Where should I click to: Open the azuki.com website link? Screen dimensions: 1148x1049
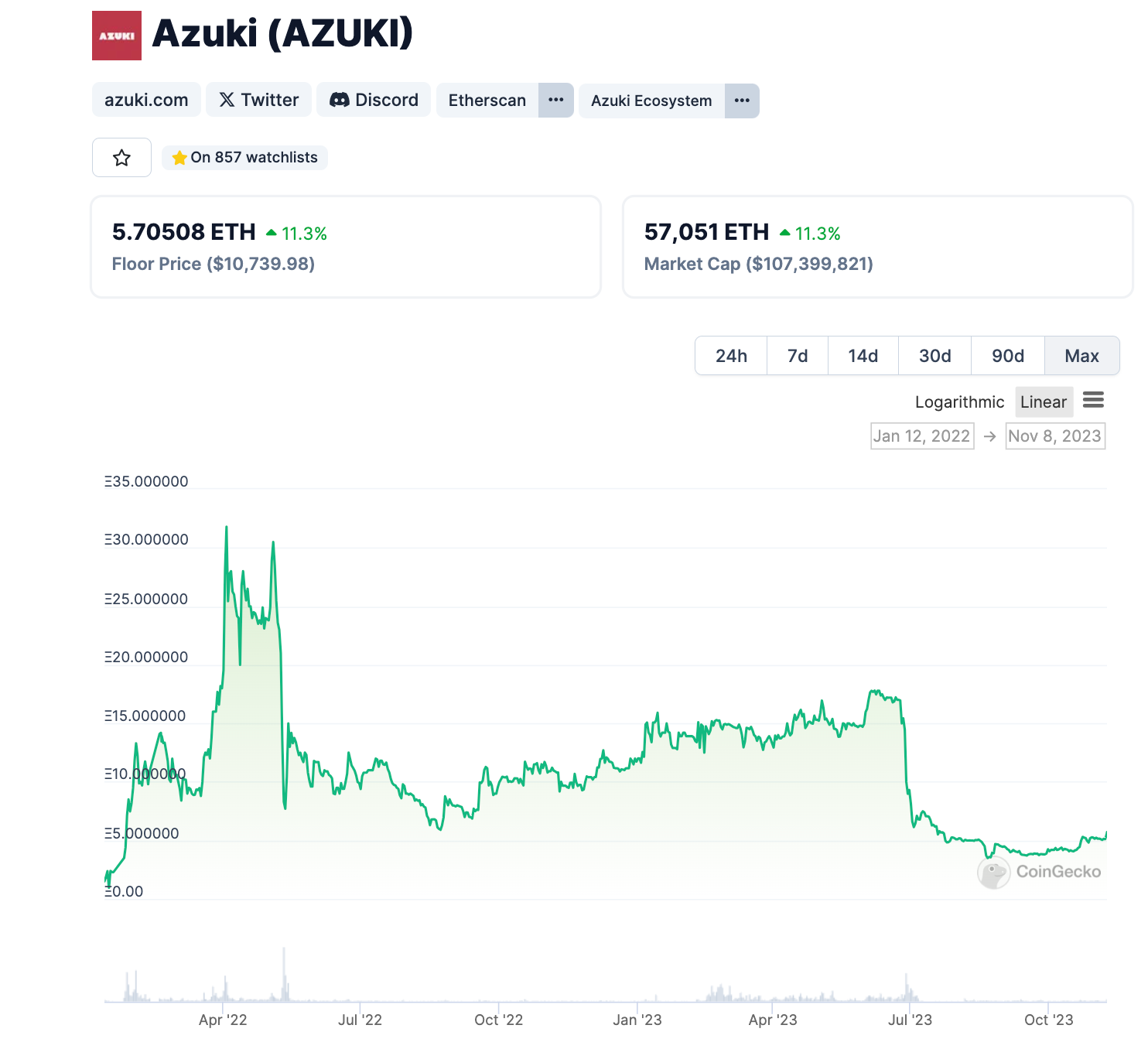[x=146, y=100]
